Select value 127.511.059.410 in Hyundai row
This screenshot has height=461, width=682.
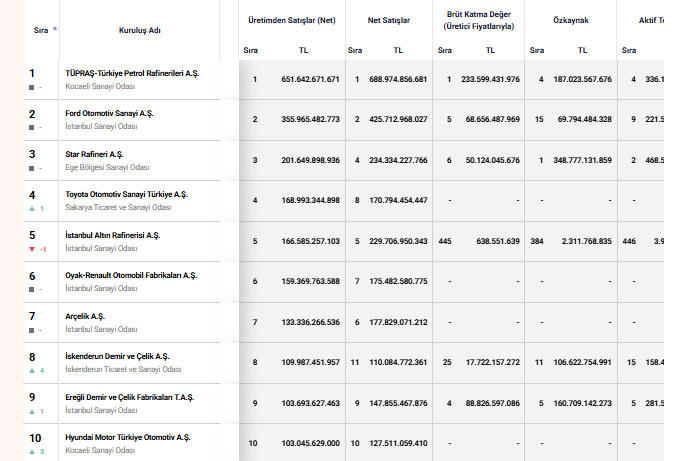pyautogui.click(x=398, y=443)
